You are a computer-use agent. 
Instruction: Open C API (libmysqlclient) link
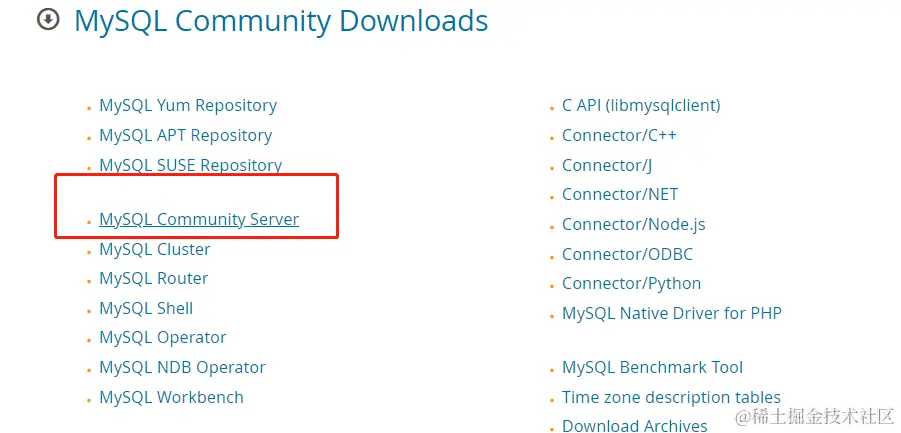tap(641, 106)
